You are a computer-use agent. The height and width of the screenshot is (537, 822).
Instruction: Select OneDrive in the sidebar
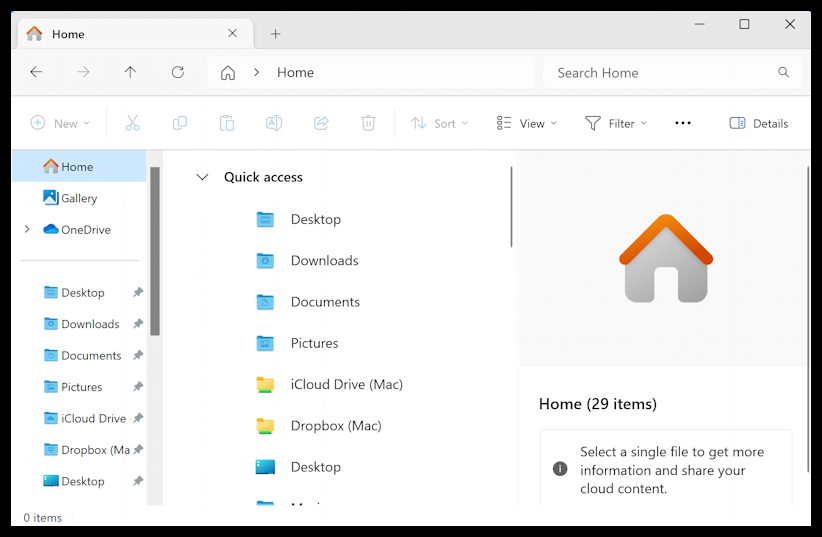tap(79, 229)
